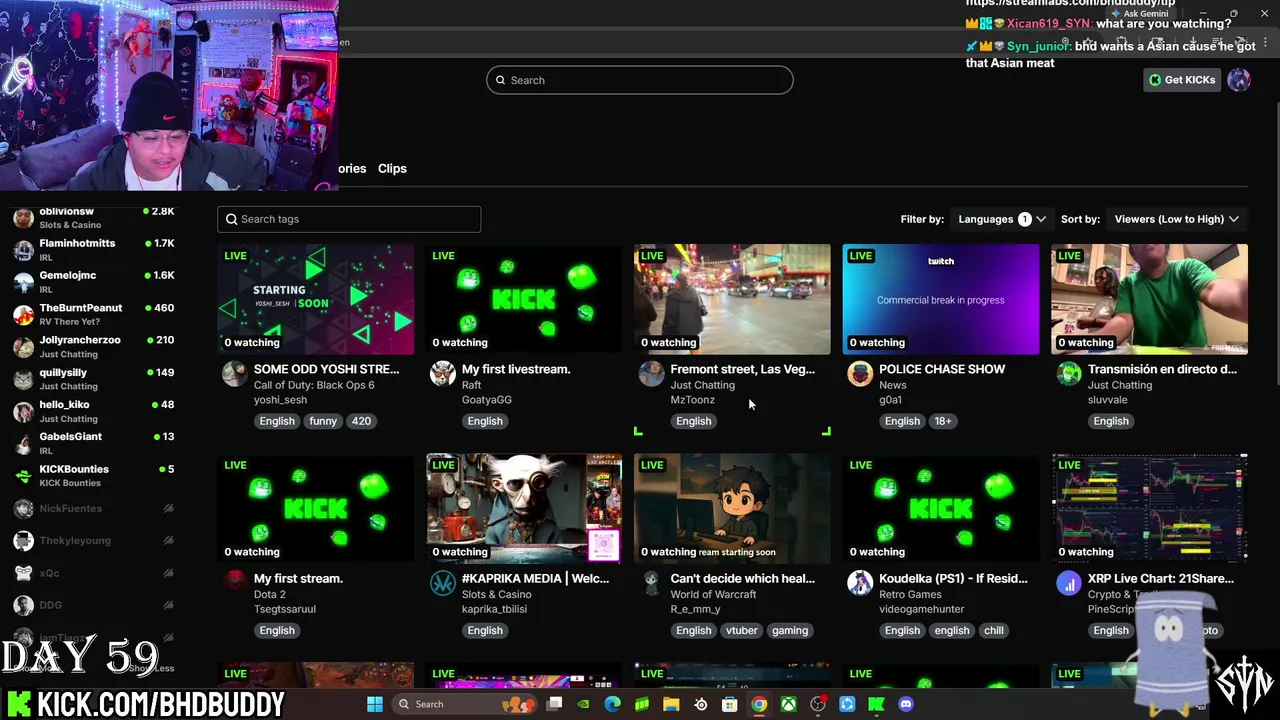Viewport: 1280px width, 720px height.
Task: Focus the top Search field
Action: (640, 80)
